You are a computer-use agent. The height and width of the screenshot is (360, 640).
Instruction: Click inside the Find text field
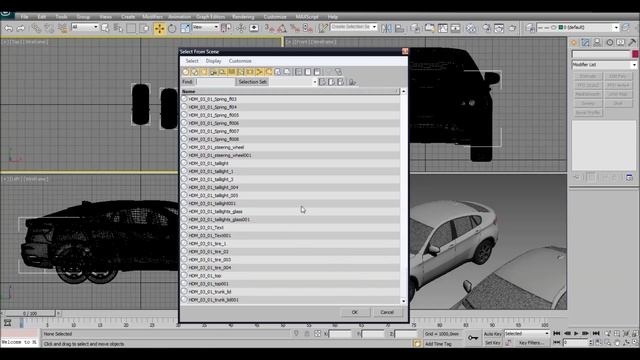click(215, 82)
